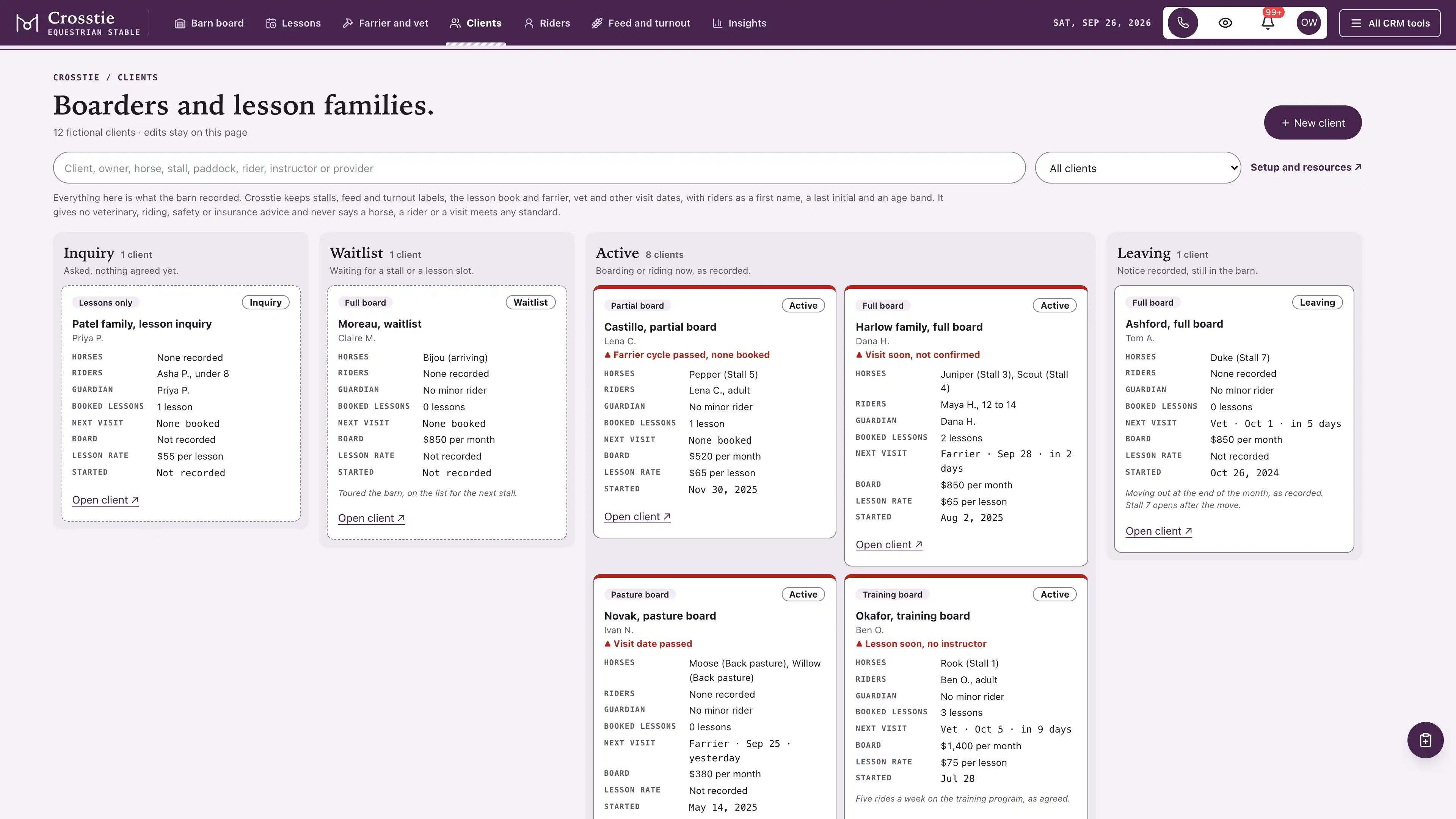Switch to the Clients tab
1456x819 pixels.
click(475, 23)
